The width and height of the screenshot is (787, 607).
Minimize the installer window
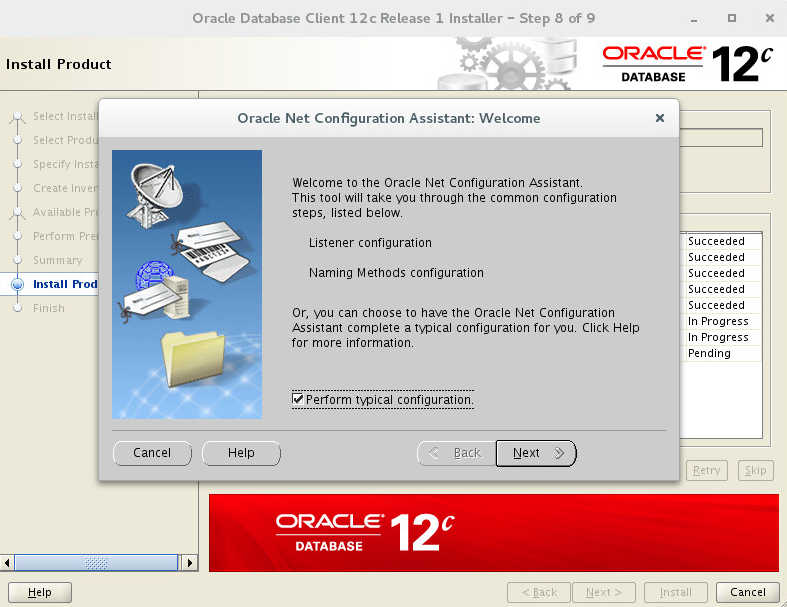pos(694,19)
